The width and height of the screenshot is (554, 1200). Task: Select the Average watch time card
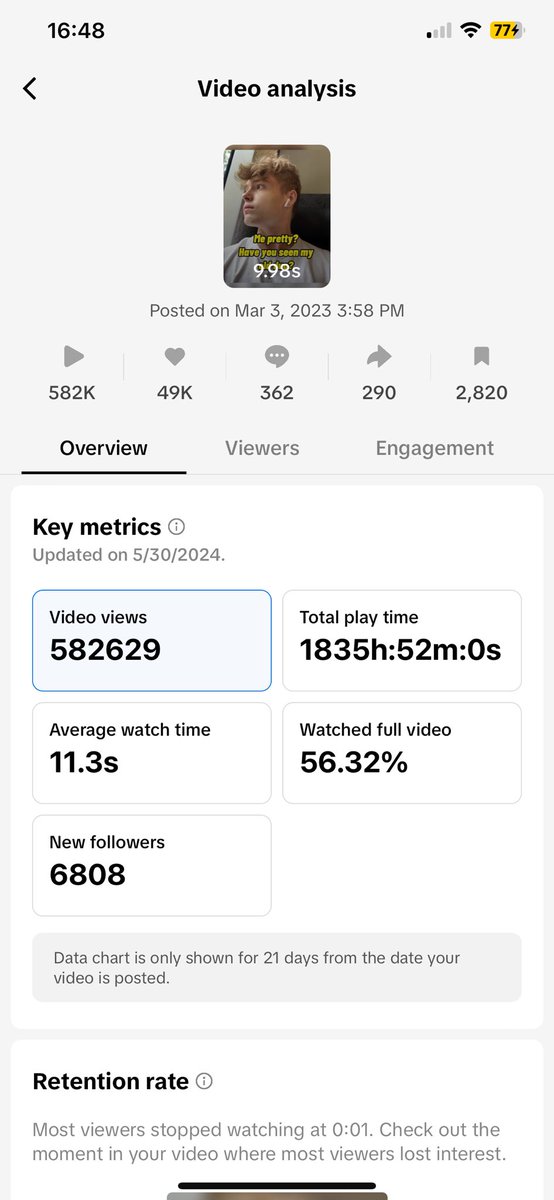[152, 753]
